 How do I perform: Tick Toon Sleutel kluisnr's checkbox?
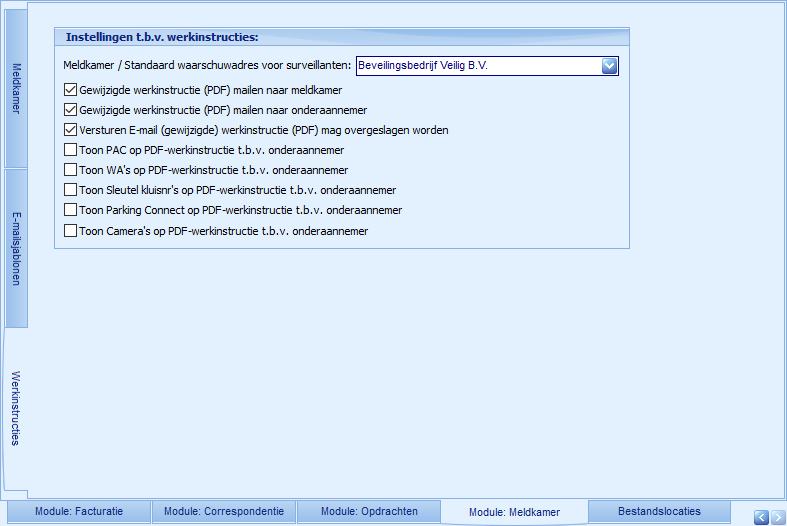tap(70, 190)
